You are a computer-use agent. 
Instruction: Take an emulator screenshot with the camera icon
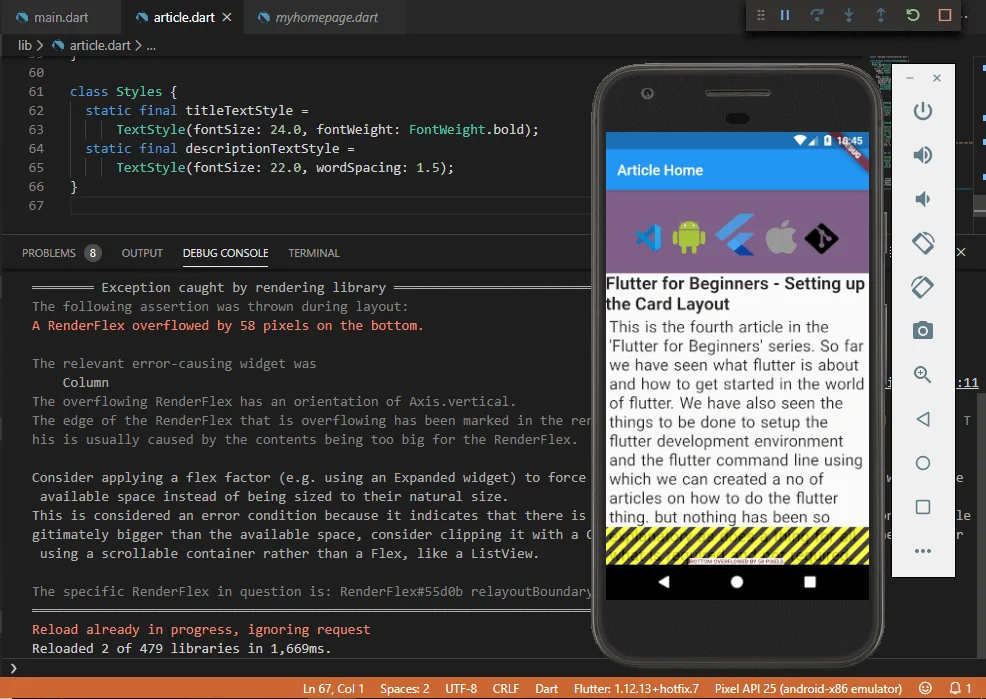point(923,331)
